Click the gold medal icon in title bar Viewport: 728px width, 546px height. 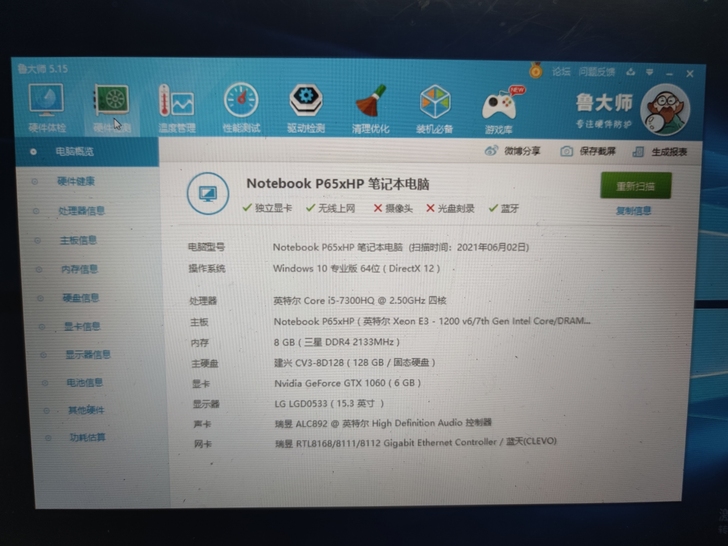(536, 71)
